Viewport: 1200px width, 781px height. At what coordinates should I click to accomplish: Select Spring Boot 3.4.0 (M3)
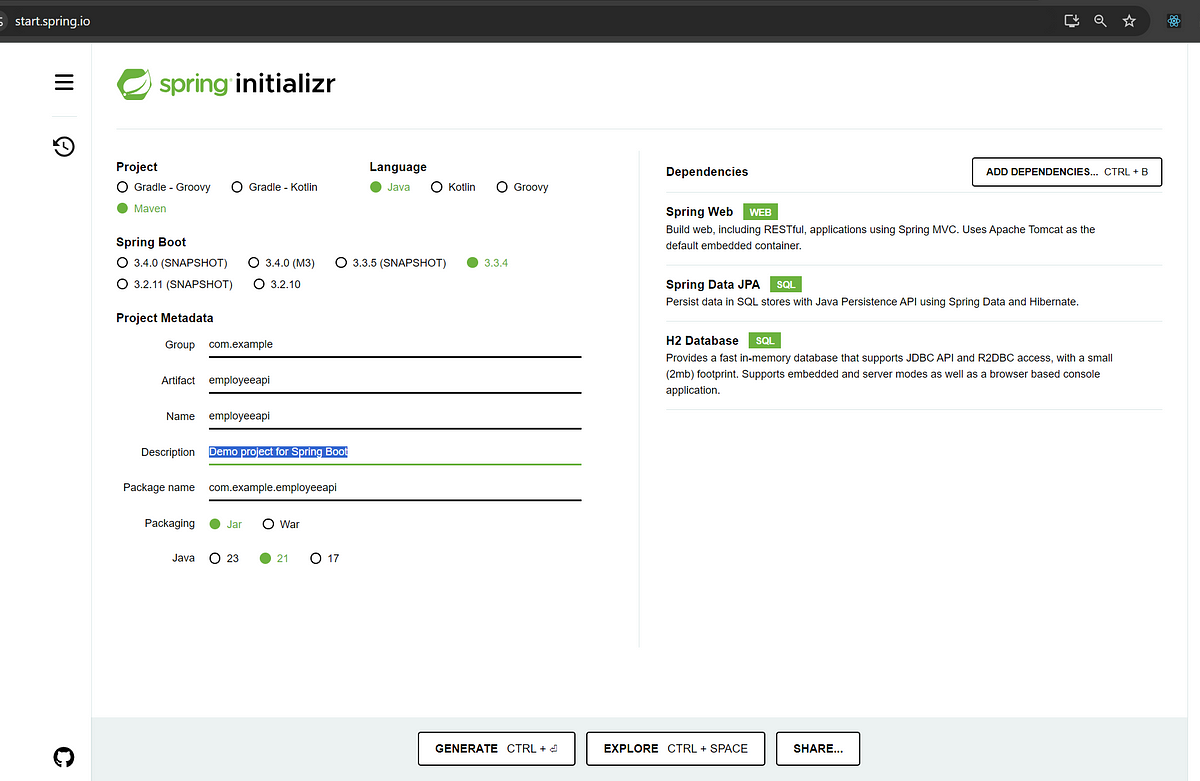[282, 263]
